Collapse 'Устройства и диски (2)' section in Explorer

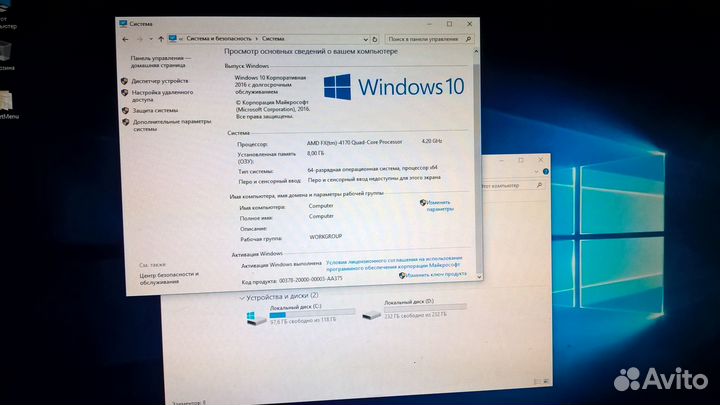(x=242, y=298)
